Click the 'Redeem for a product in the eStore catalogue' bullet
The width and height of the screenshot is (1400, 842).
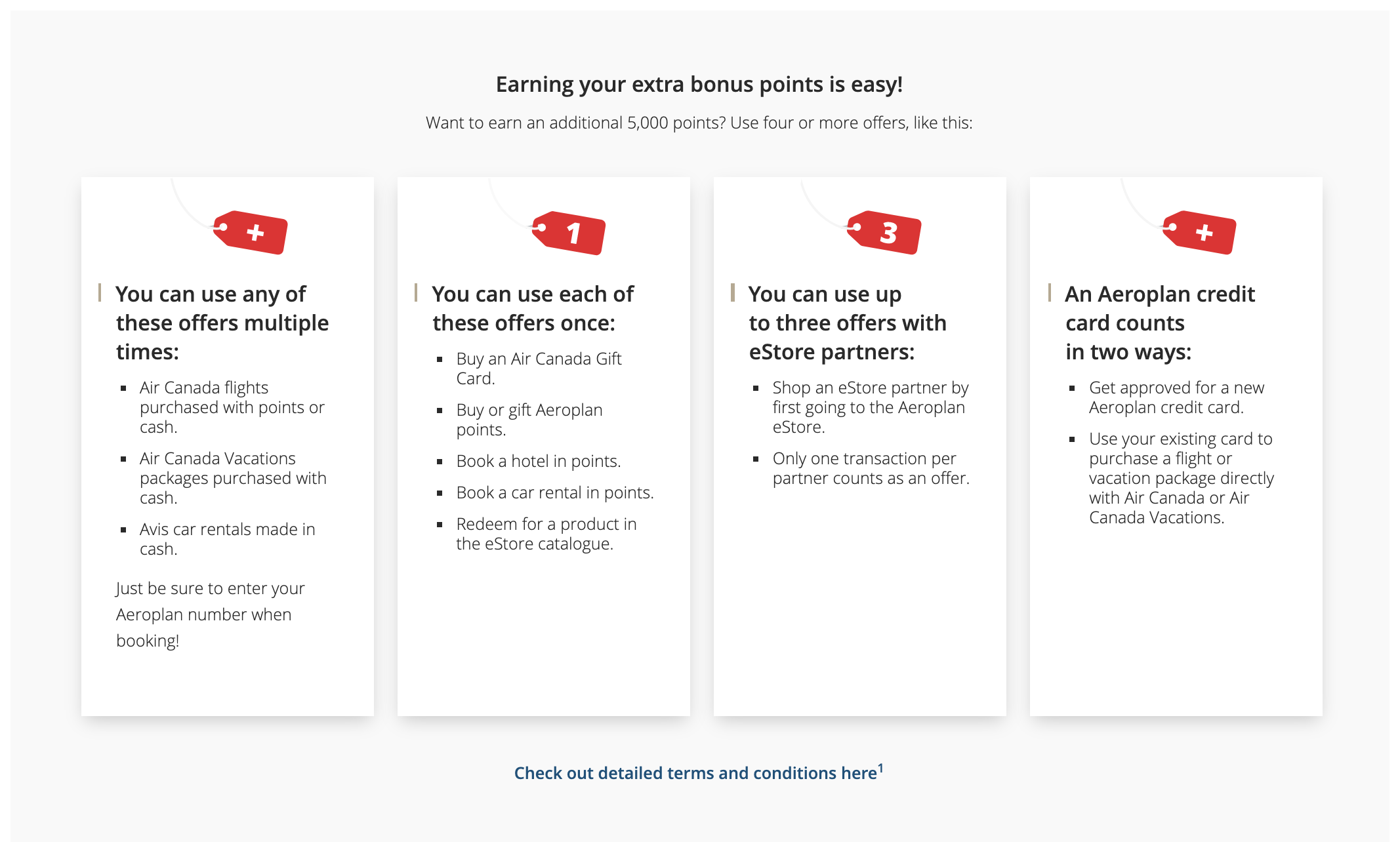coord(546,534)
